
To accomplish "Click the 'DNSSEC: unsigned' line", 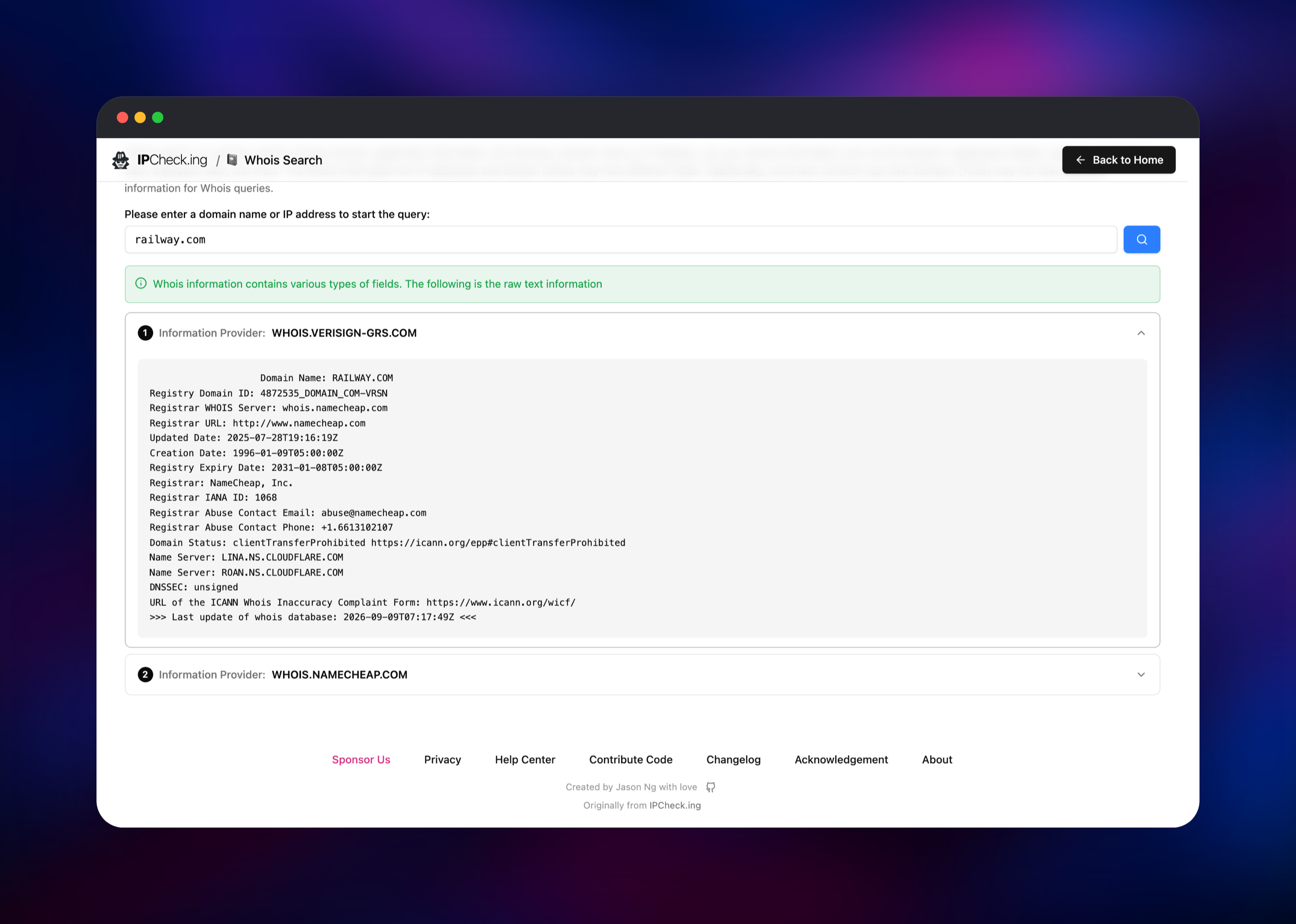I will click(194, 587).
